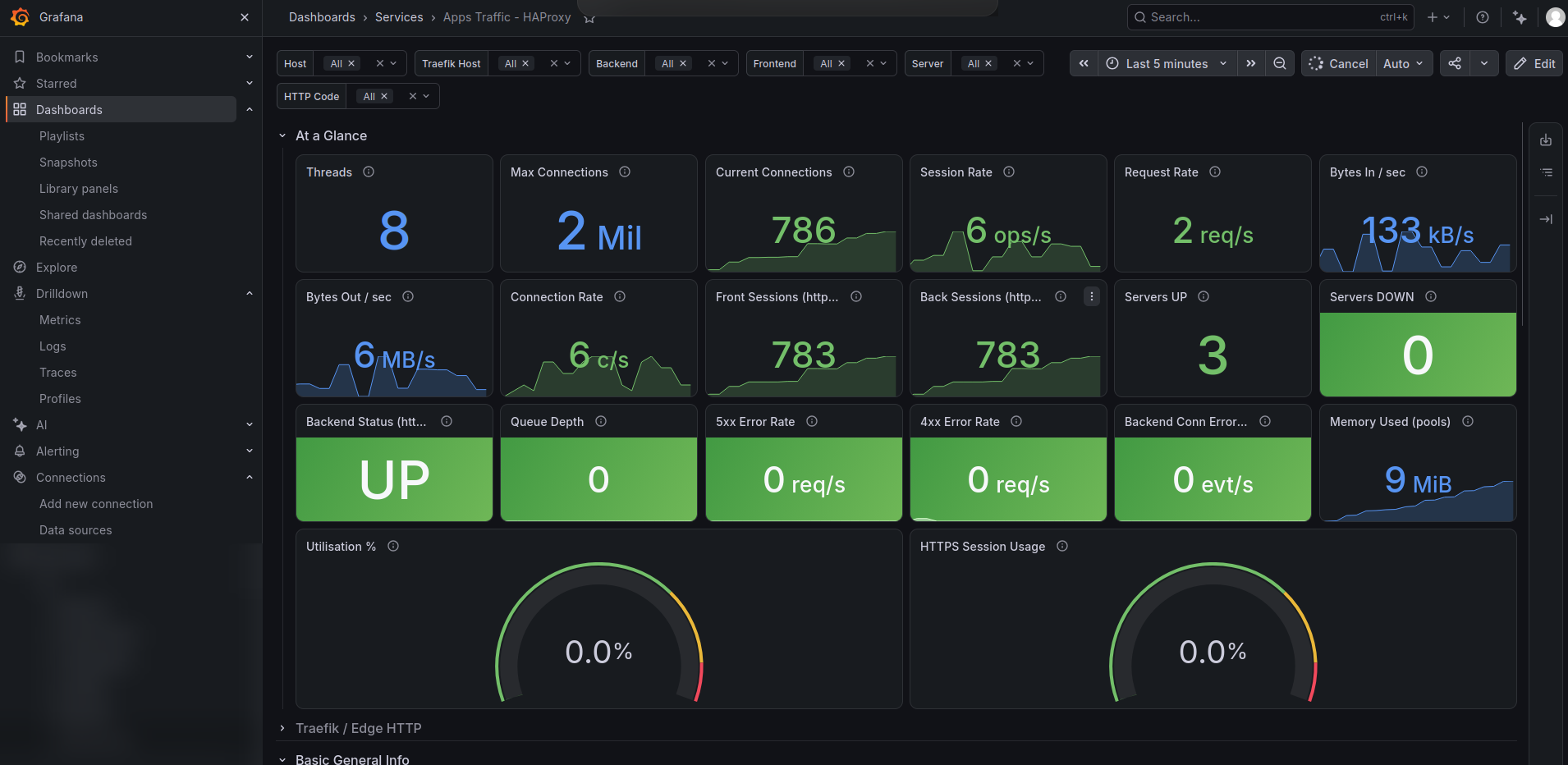Open the help question mark icon
Viewport: 1568px width, 765px height.
[1483, 17]
